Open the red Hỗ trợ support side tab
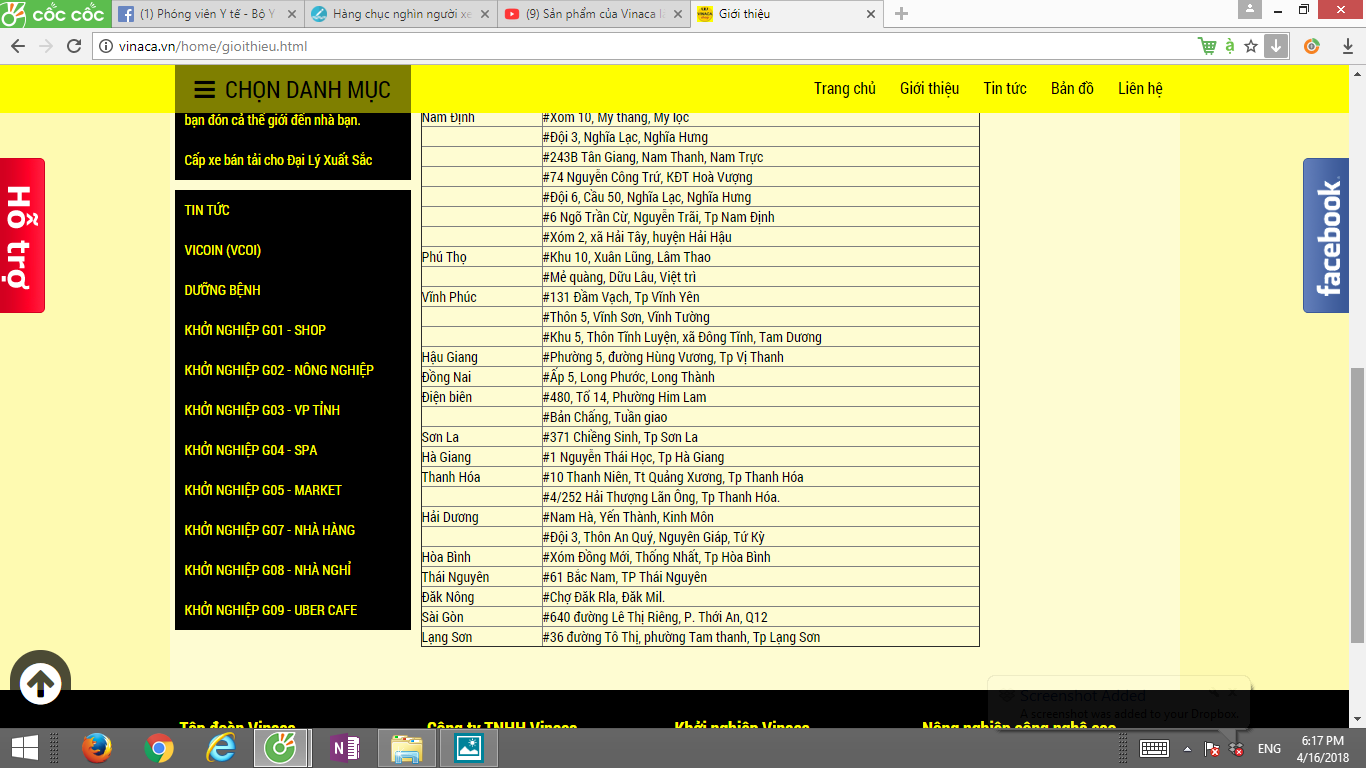 click(22, 236)
